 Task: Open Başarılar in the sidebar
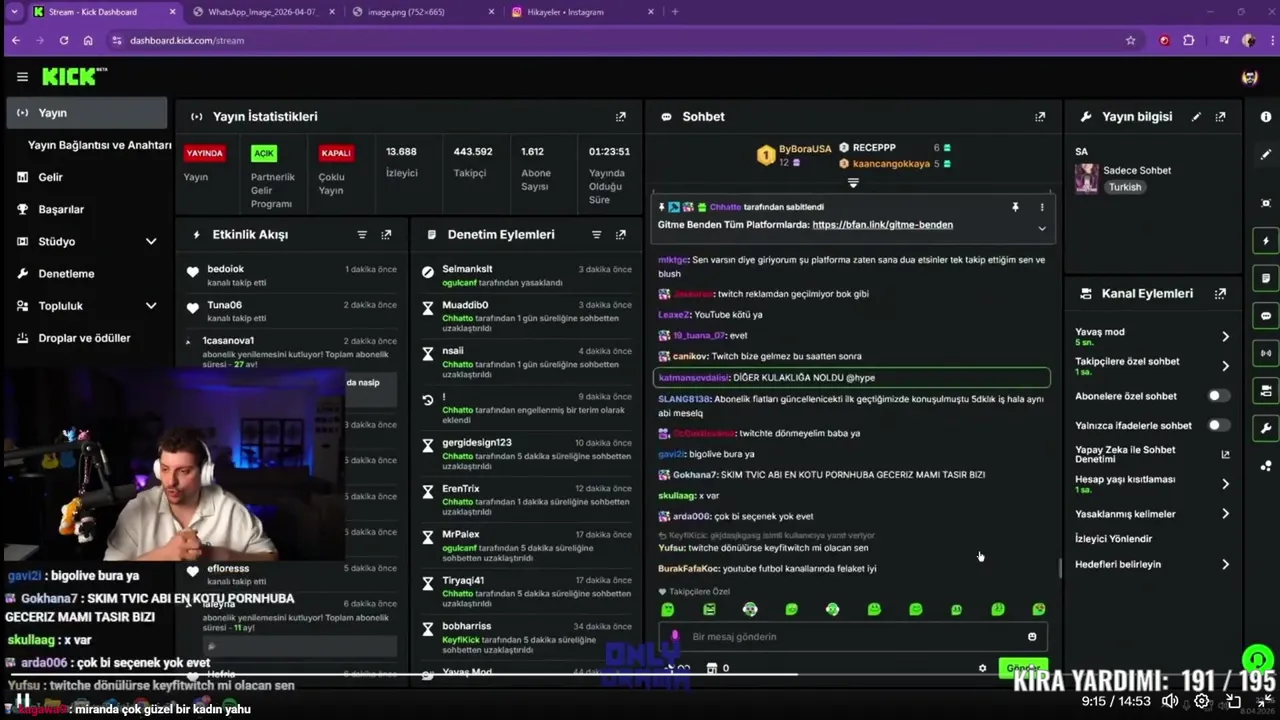60,210
